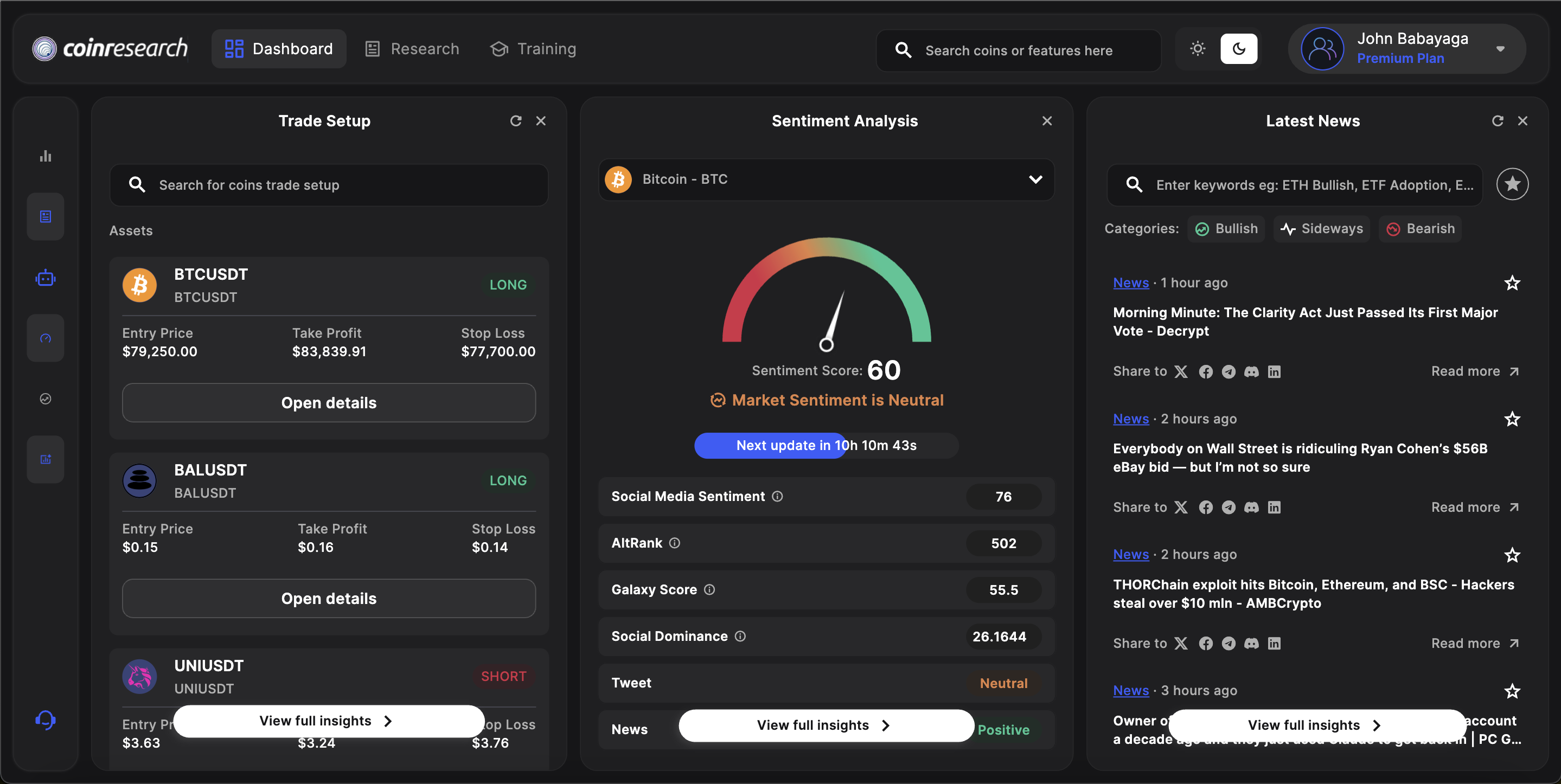The width and height of the screenshot is (1561, 784).
Task: Click the UNIUSDT SHORT badge
Action: pyautogui.click(x=503, y=676)
